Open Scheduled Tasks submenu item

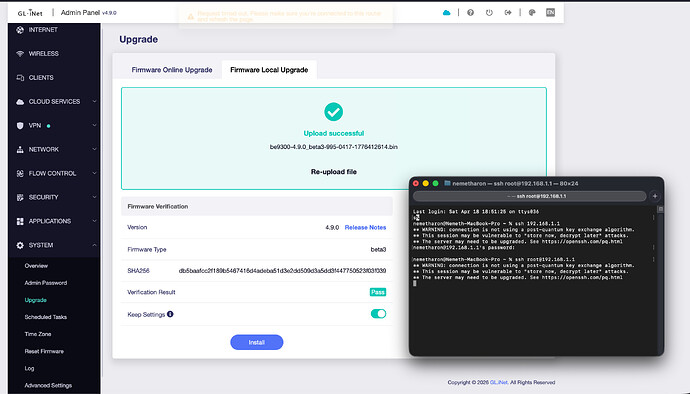click(46, 317)
